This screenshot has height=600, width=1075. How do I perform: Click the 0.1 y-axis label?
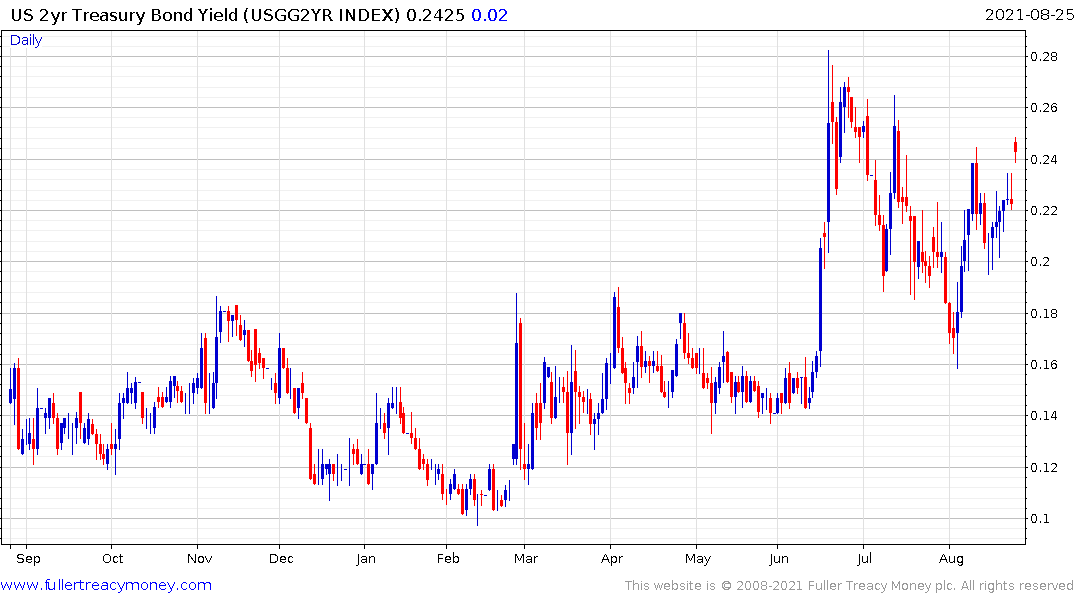[x=1040, y=518]
